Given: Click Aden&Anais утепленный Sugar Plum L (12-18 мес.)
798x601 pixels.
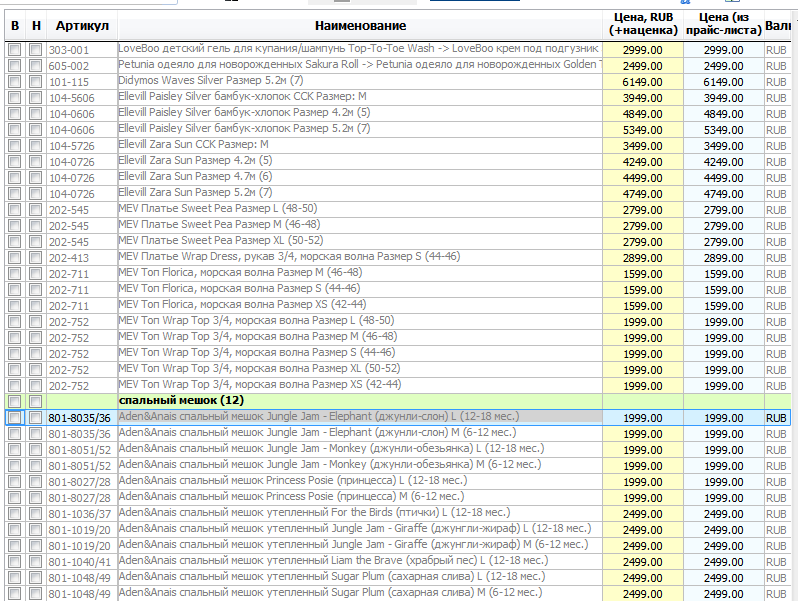Looking at the screenshot, I should click(332, 577).
